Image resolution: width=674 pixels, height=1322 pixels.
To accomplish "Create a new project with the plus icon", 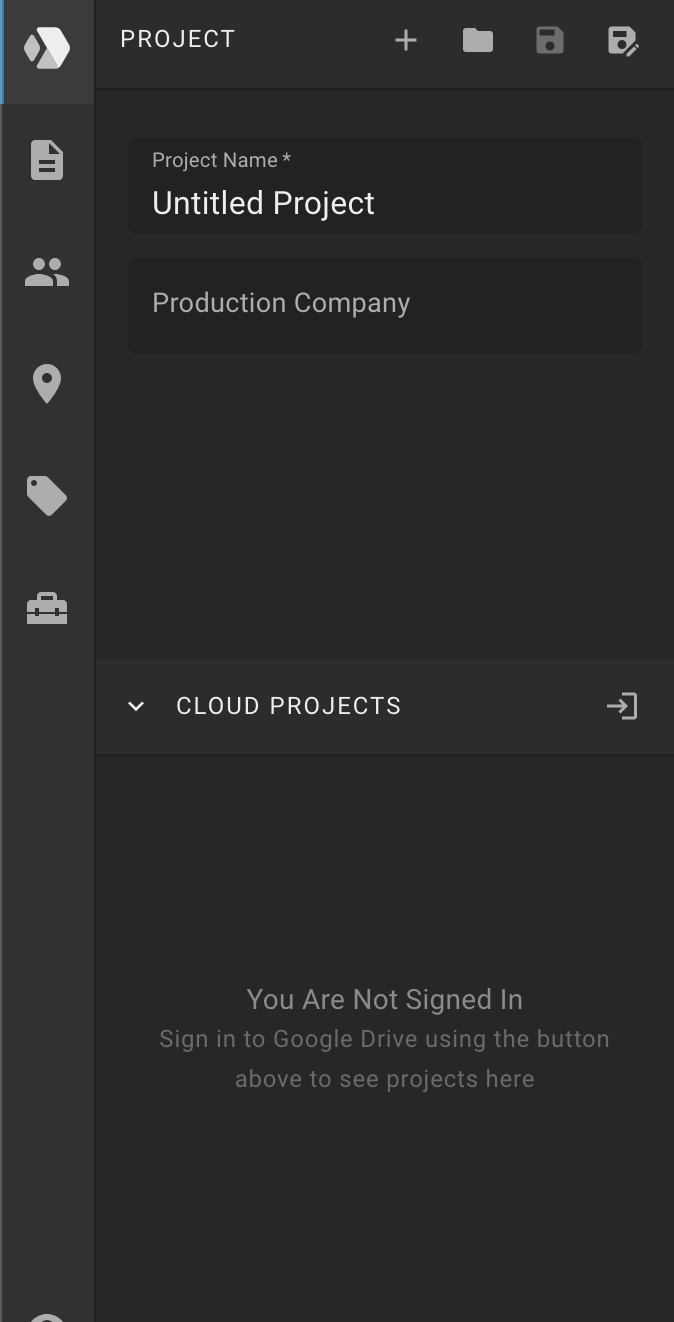I will pyautogui.click(x=406, y=40).
